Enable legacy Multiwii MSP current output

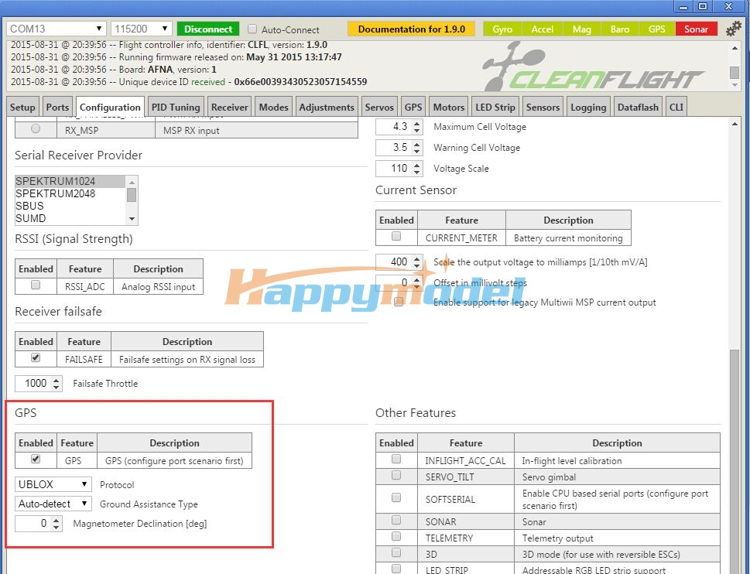point(398,302)
